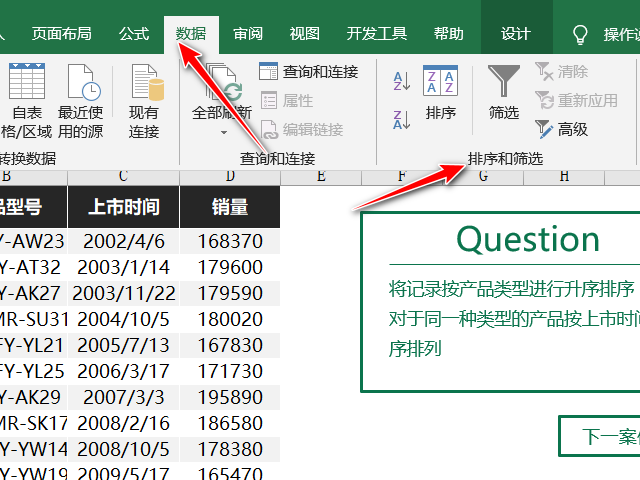Screen dimensions: 640x480
Task: Select the date cell 2007/3/3
Action: coord(123,398)
